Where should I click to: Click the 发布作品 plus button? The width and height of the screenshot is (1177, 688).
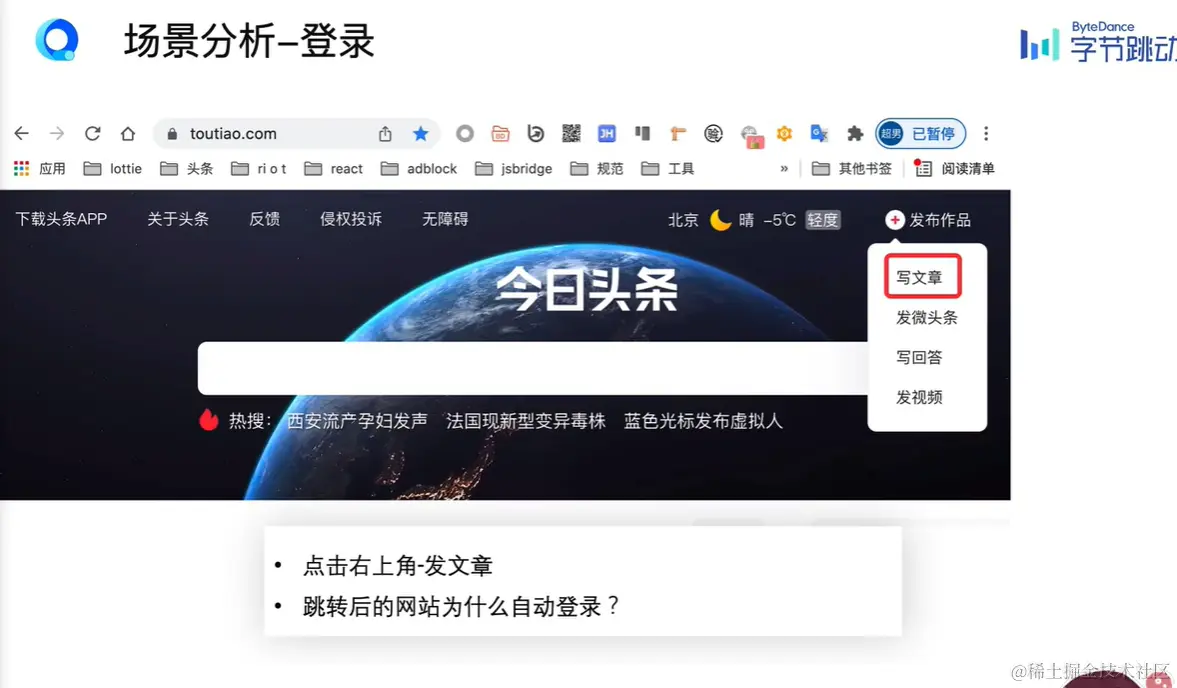928,220
